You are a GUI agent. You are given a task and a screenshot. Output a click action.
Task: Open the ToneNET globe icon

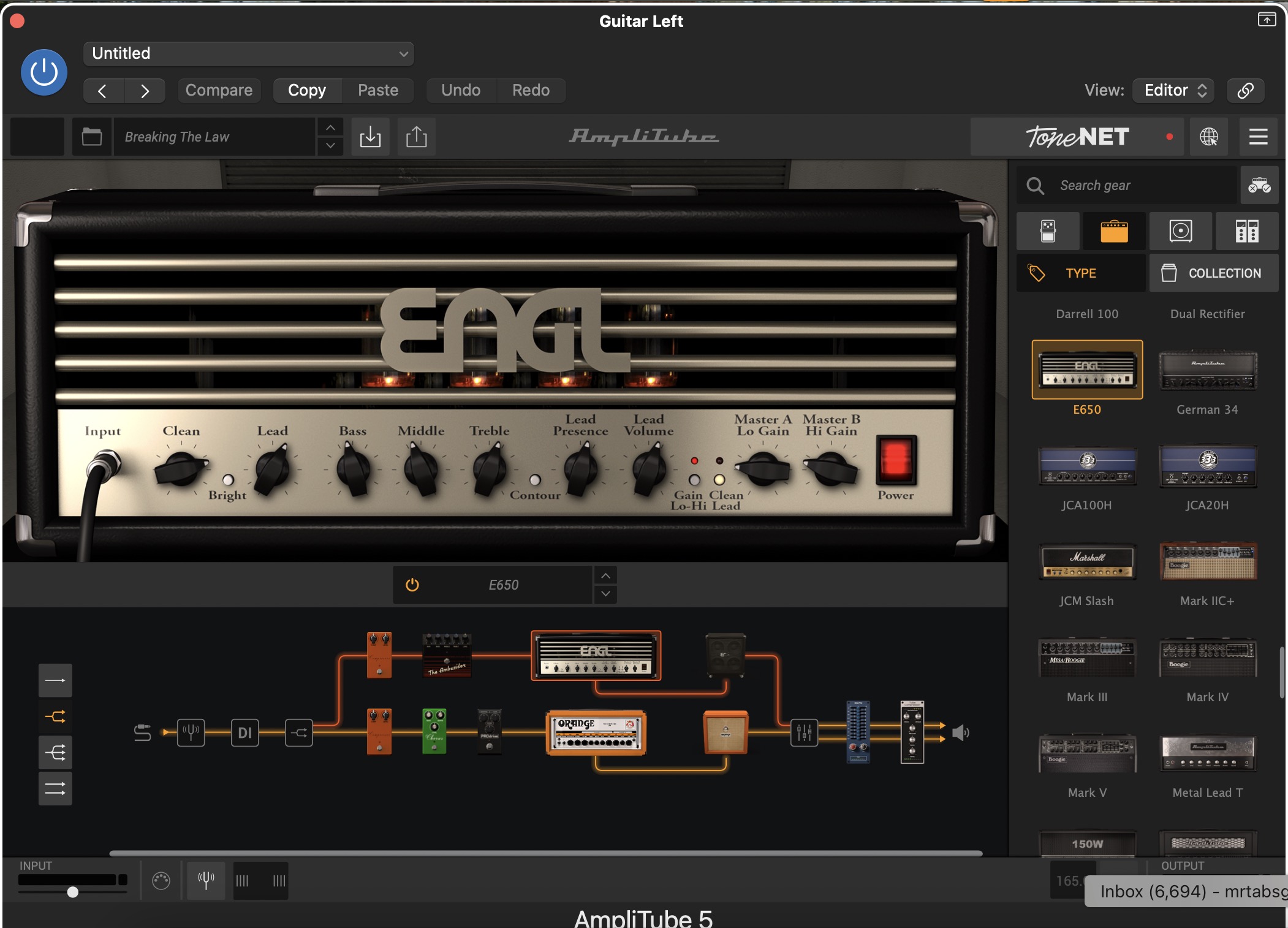(1208, 137)
